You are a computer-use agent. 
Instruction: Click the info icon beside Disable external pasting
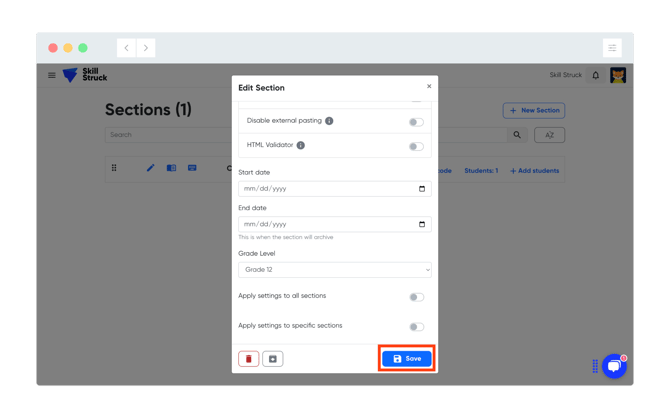coord(329,121)
